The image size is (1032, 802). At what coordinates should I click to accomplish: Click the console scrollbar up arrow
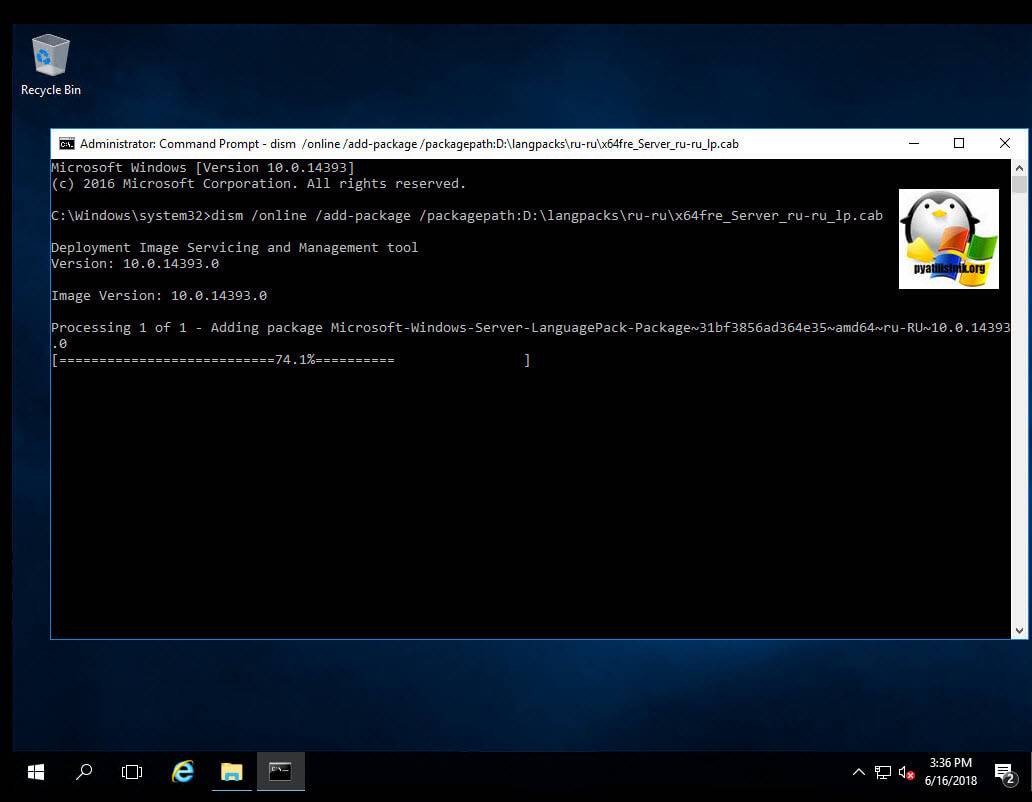1019,168
